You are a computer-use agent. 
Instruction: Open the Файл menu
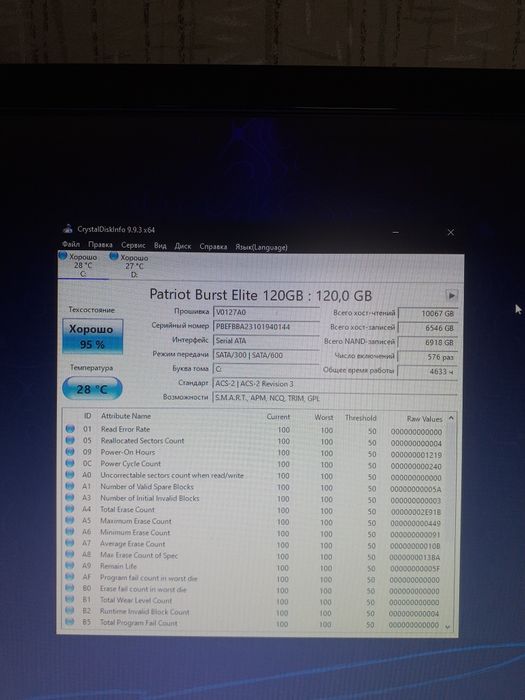(x=71, y=245)
